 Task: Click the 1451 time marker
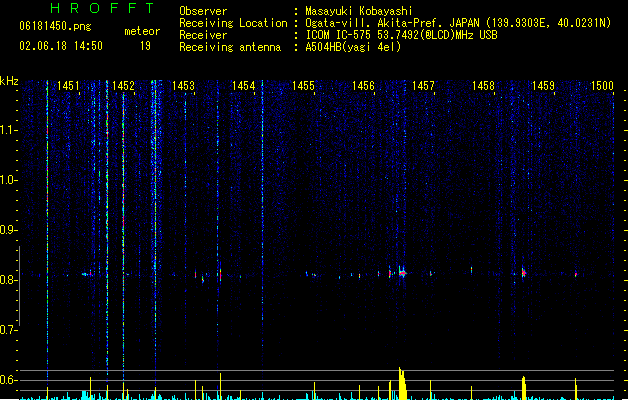68,86
